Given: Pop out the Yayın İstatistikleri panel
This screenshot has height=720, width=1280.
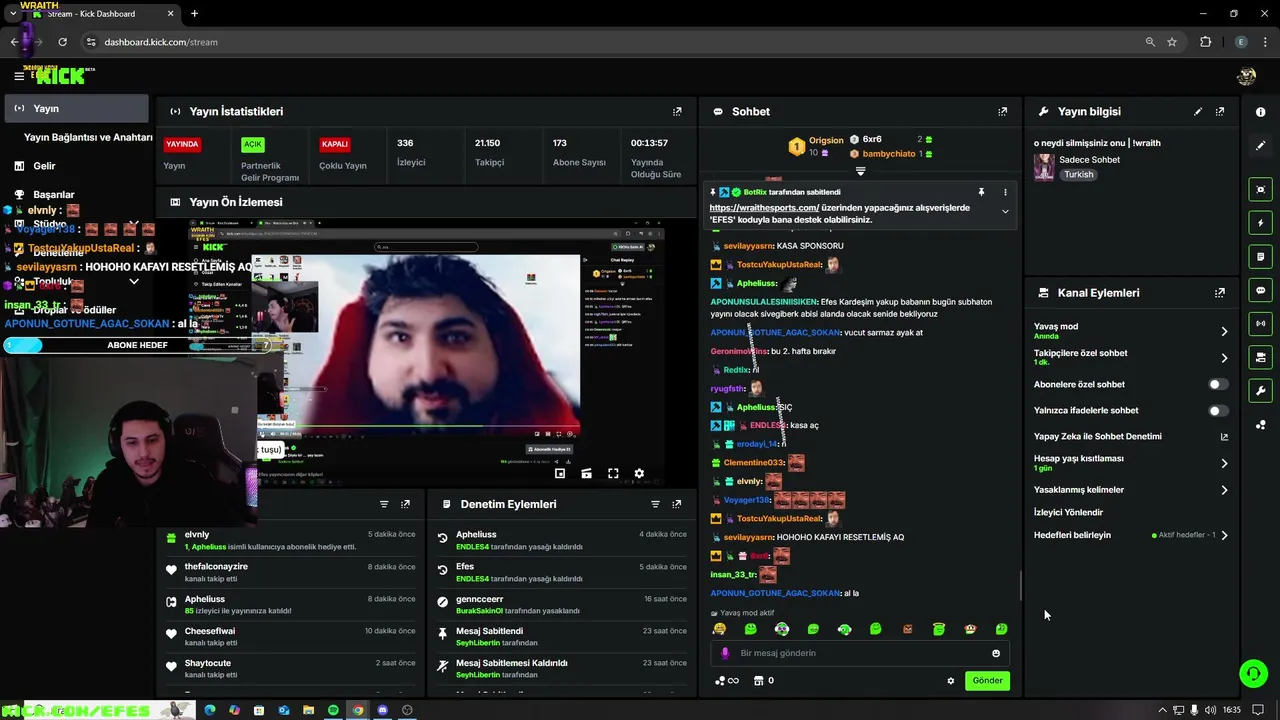Looking at the screenshot, I should point(677,111).
